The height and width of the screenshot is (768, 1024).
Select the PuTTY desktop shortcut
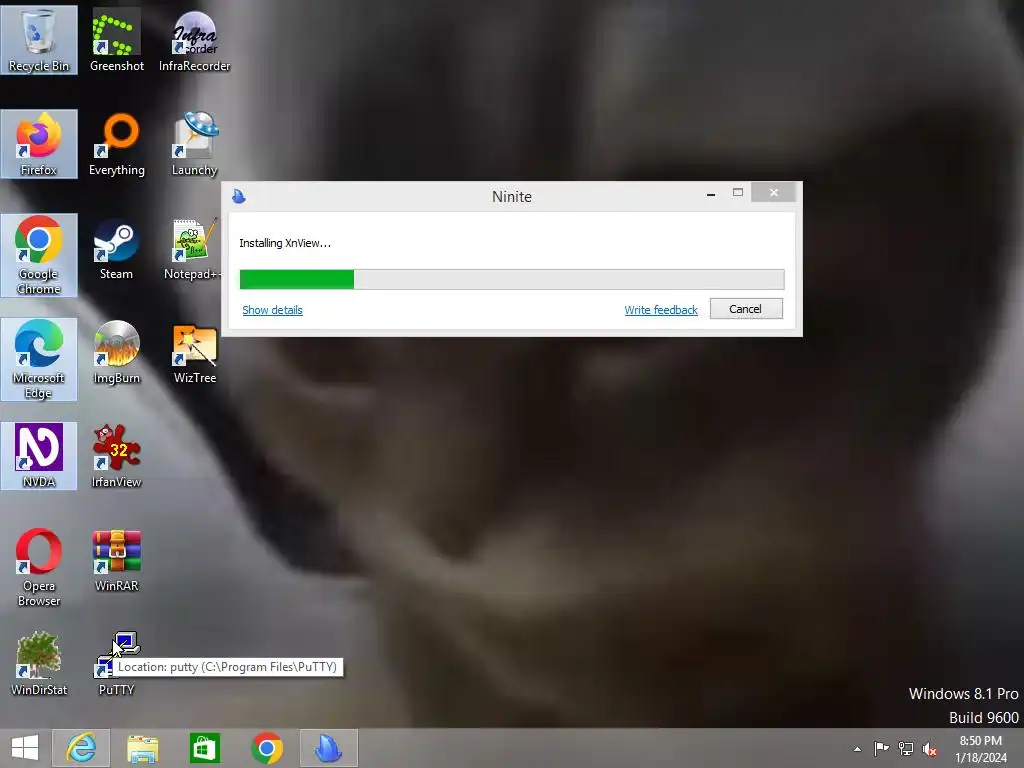point(116,664)
